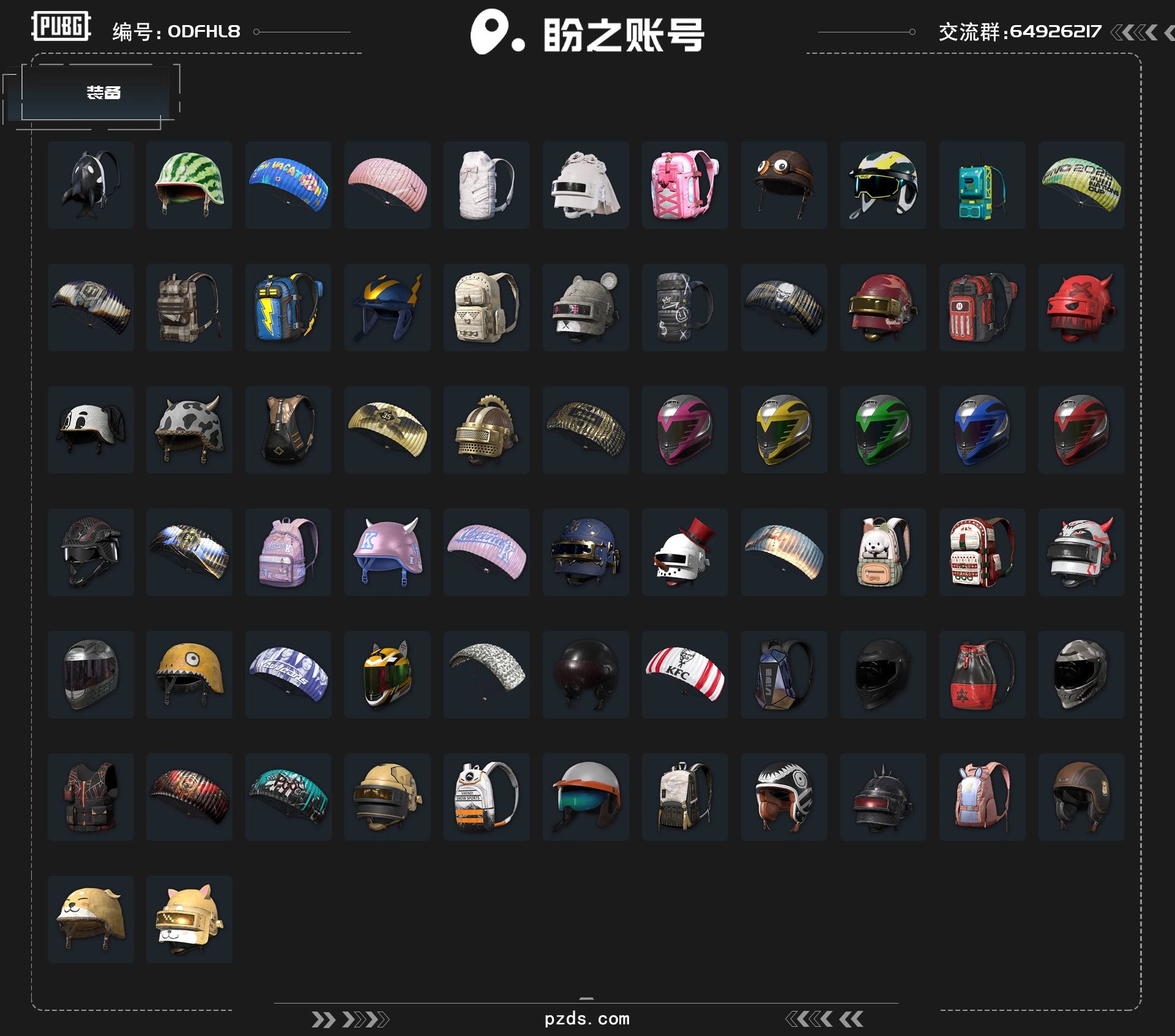The image size is (1175, 1036).
Task: Select the summer vacation blue parachute
Action: point(288,185)
